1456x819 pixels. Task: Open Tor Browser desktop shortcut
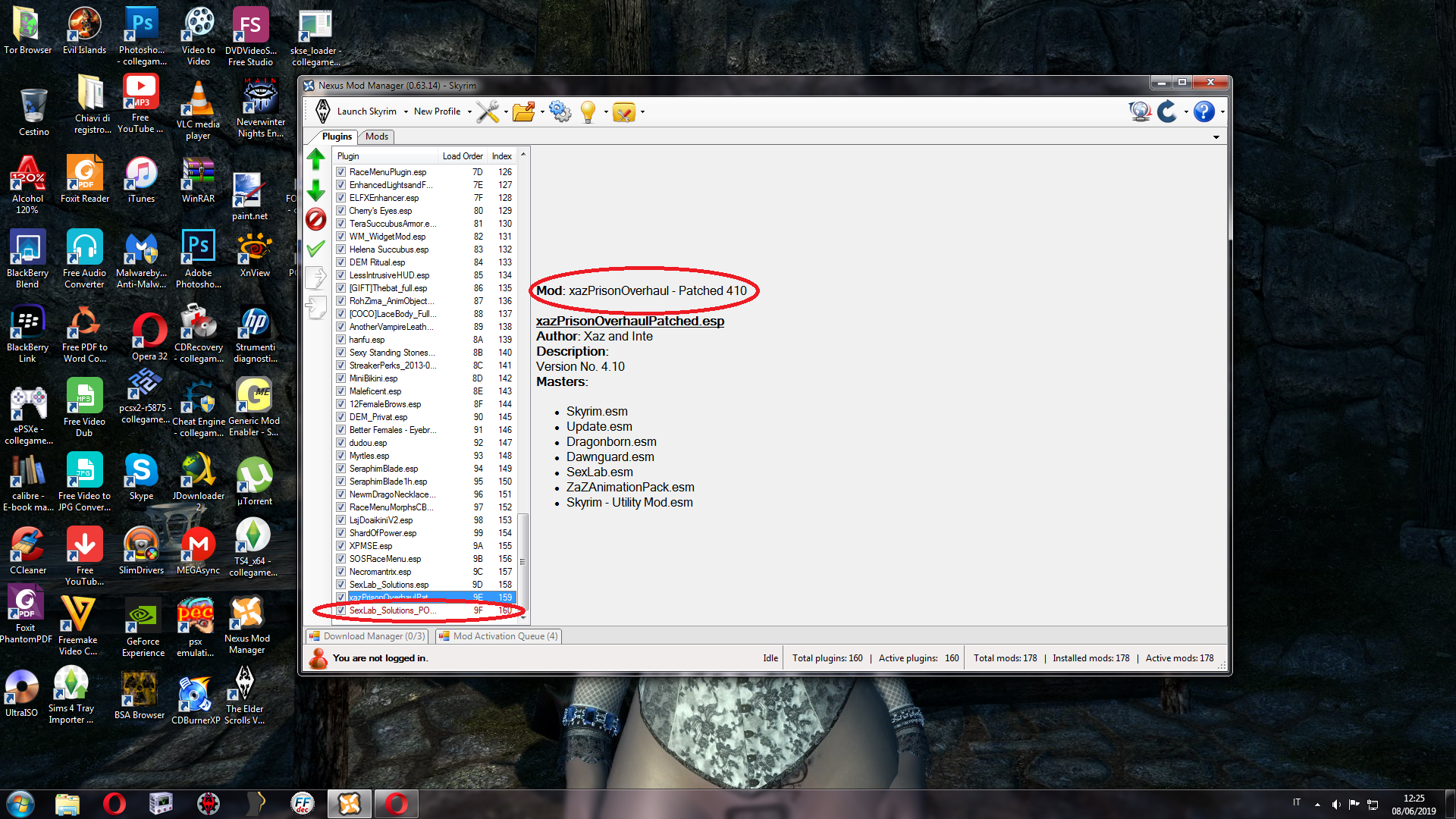click(x=28, y=31)
